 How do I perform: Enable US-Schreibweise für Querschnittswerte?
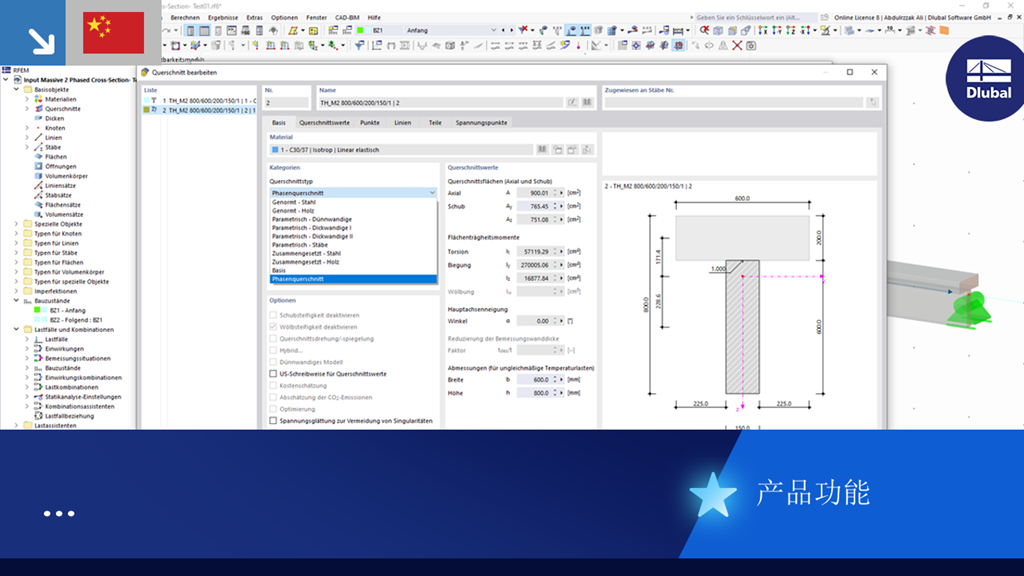(273, 374)
